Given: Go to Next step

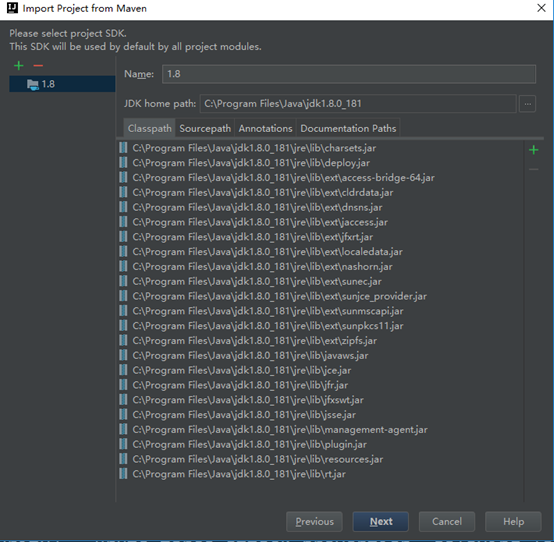Looking at the screenshot, I should (x=381, y=522).
